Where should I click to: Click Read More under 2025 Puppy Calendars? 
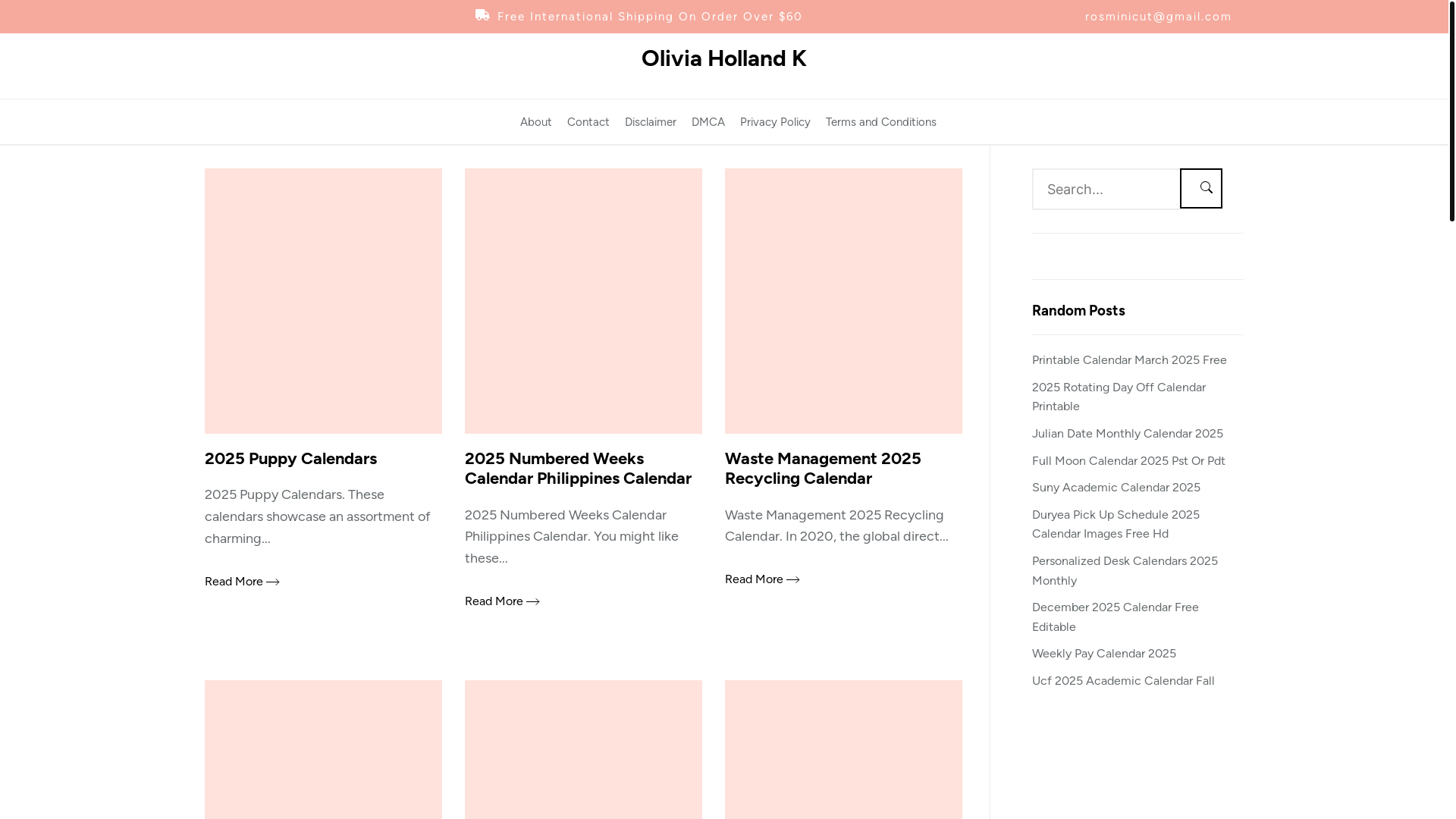tap(242, 582)
